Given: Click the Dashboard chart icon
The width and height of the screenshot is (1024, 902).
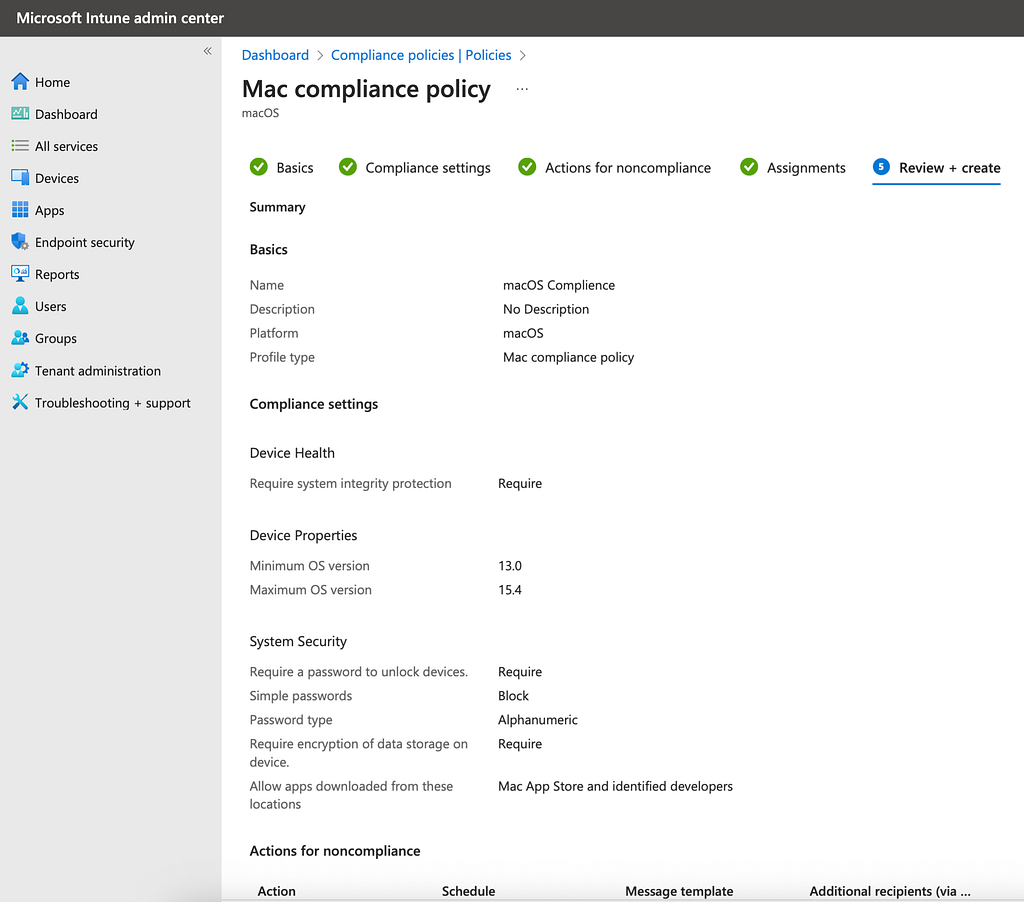Looking at the screenshot, I should coord(20,114).
